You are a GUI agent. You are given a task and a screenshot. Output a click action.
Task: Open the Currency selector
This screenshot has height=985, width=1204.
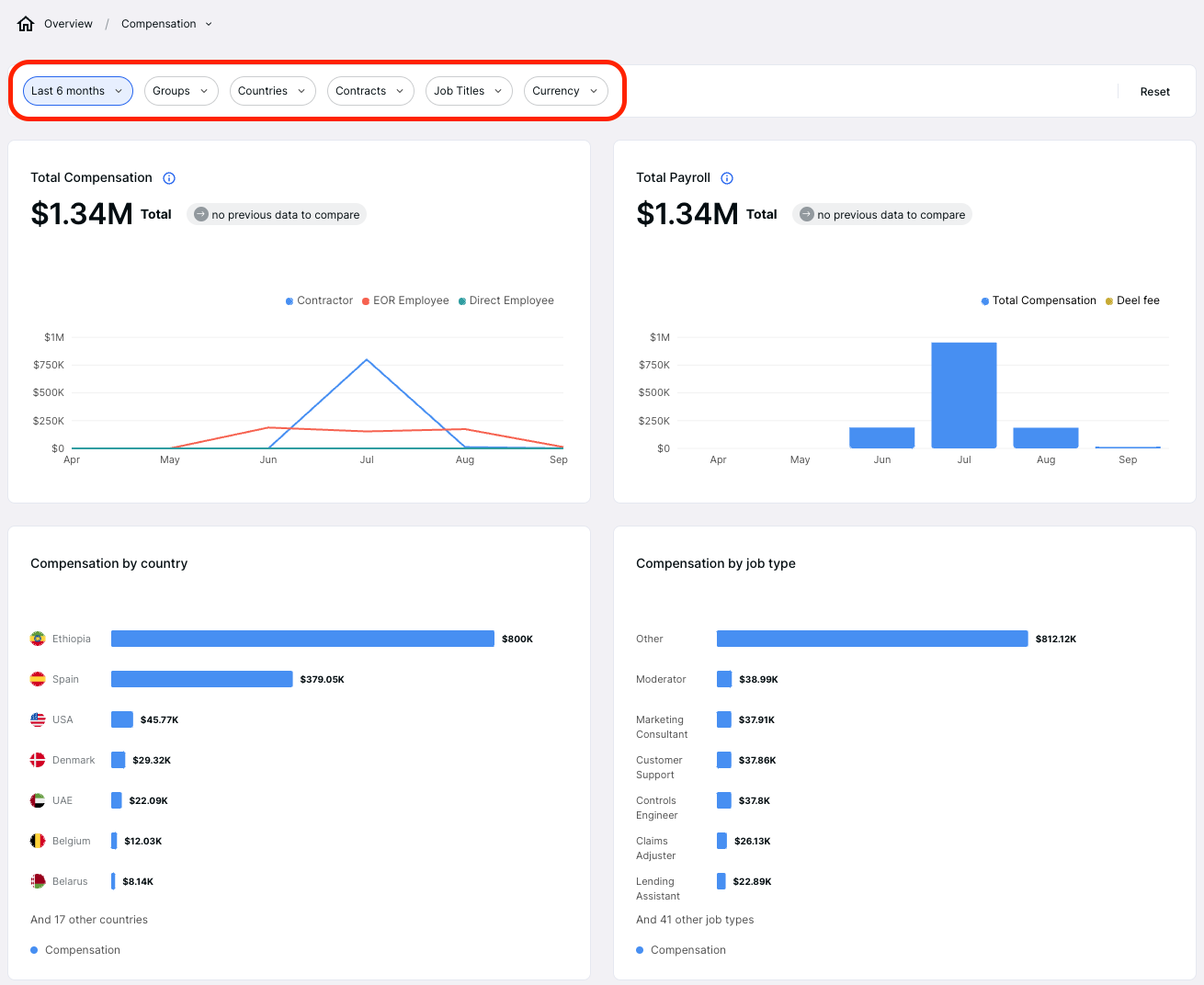(x=564, y=91)
